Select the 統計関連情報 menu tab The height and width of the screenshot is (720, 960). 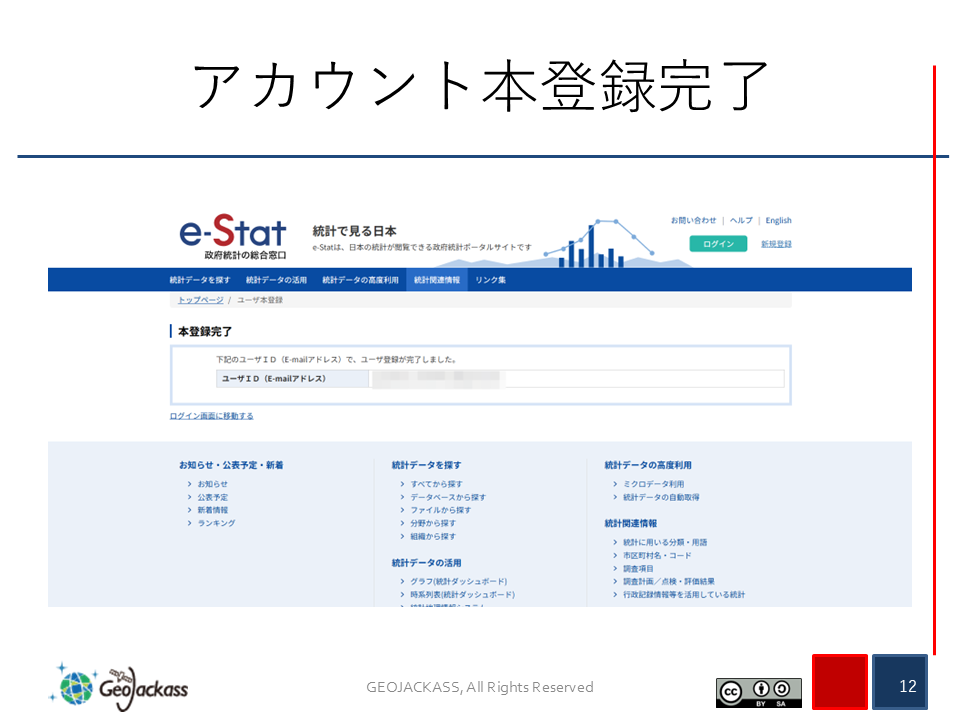[437, 280]
